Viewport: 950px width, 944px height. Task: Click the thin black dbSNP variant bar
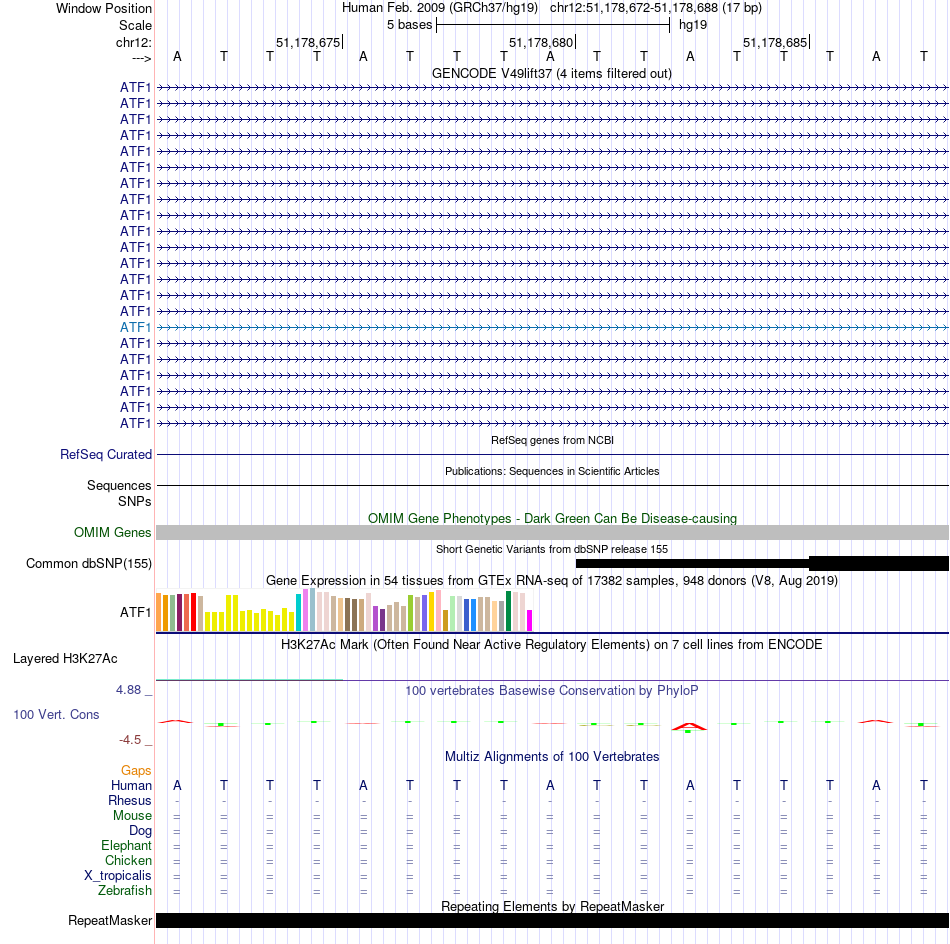point(692,563)
